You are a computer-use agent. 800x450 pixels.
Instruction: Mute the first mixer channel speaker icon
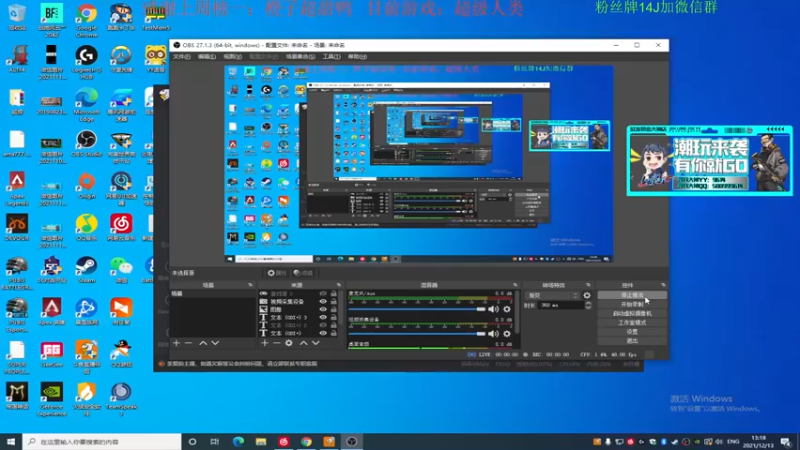[x=493, y=309]
